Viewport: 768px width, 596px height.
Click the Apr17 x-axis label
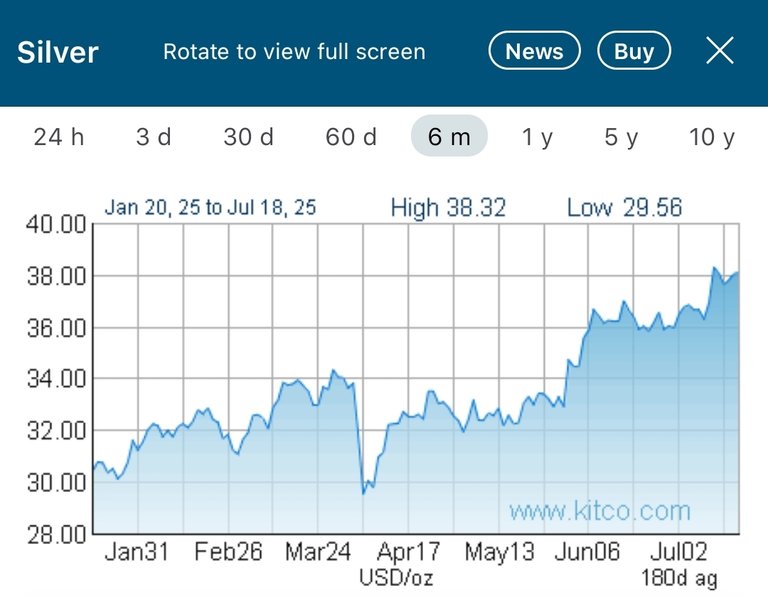[408, 552]
